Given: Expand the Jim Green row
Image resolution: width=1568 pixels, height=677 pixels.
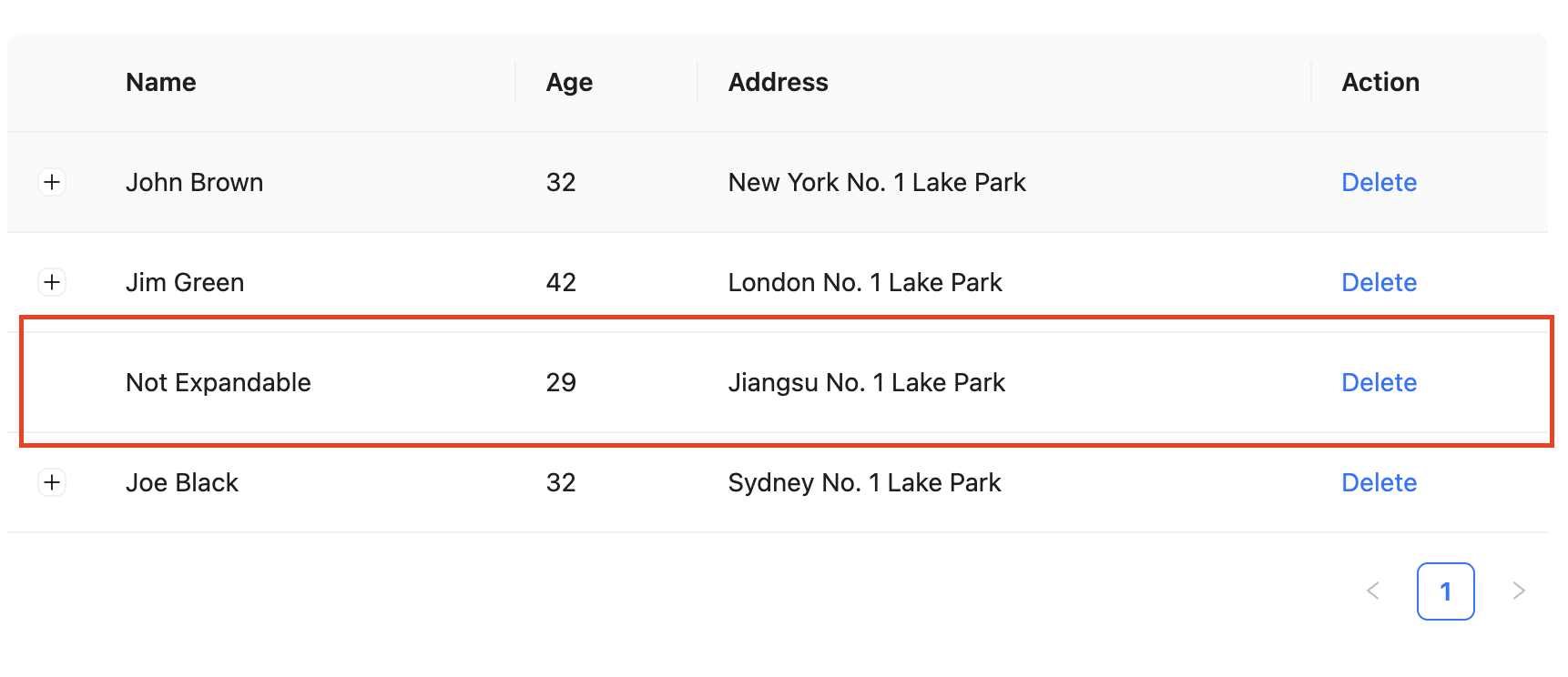Looking at the screenshot, I should point(52,282).
